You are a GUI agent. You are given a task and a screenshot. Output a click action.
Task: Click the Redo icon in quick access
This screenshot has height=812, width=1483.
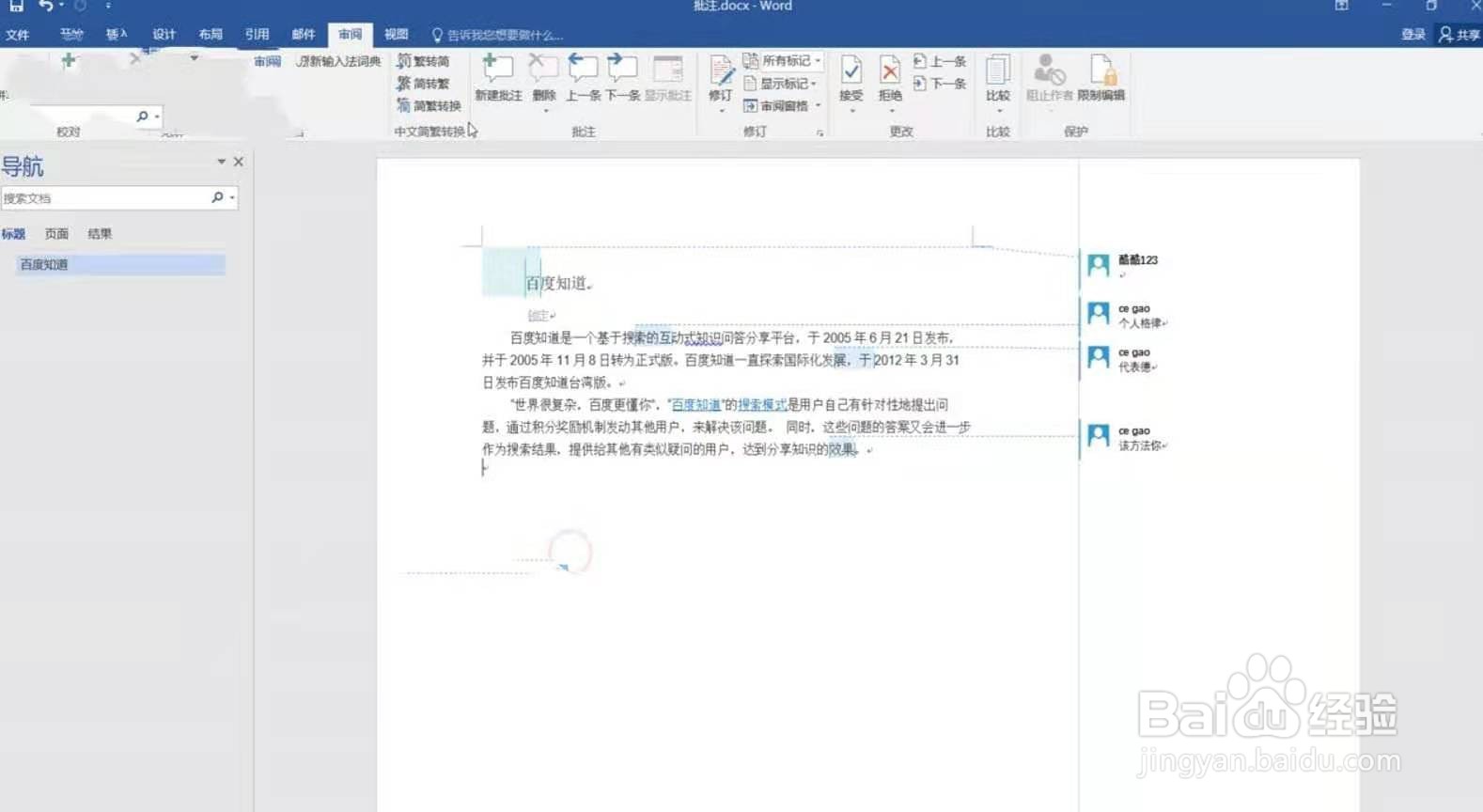click(81, 7)
